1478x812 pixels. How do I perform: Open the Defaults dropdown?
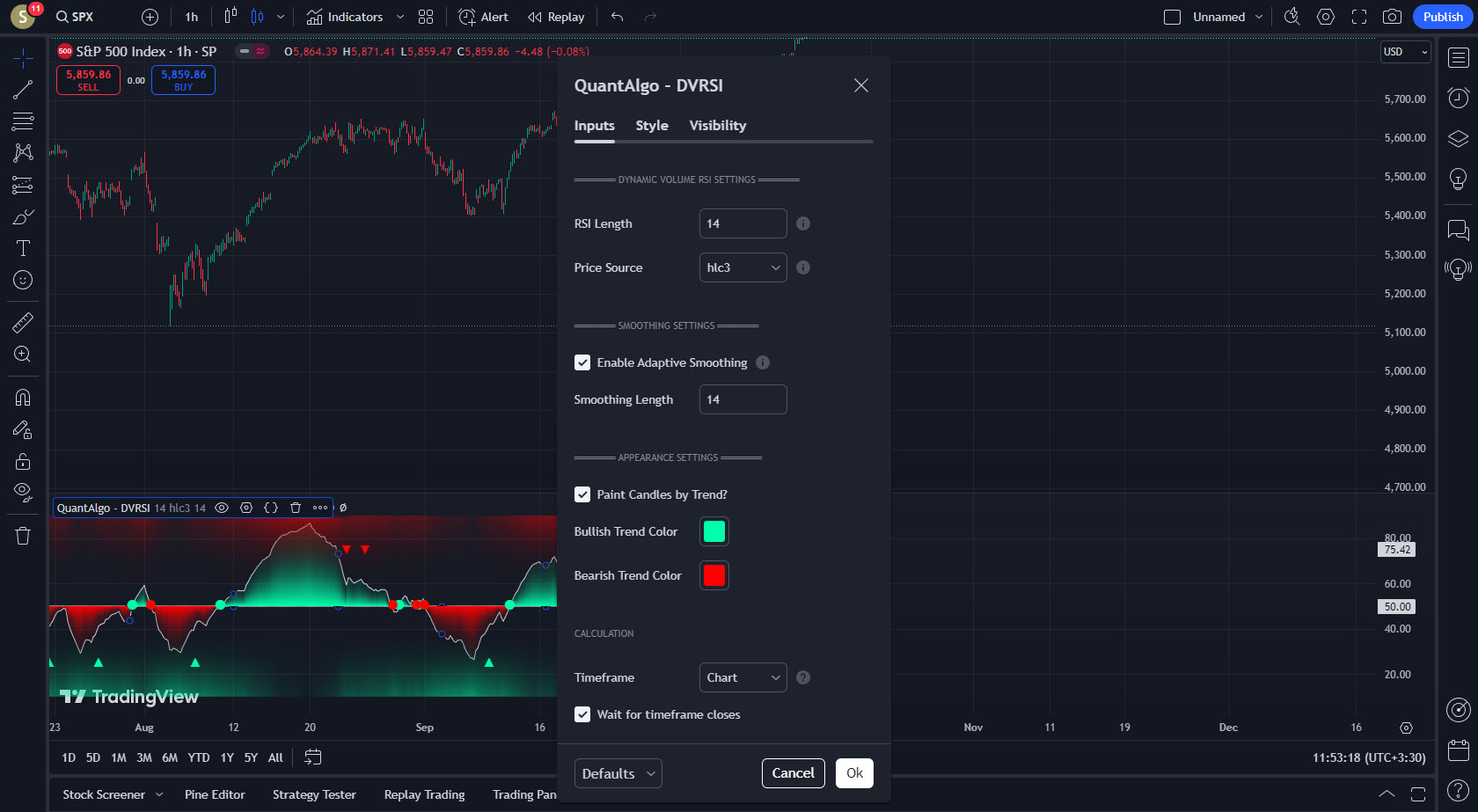(x=618, y=773)
